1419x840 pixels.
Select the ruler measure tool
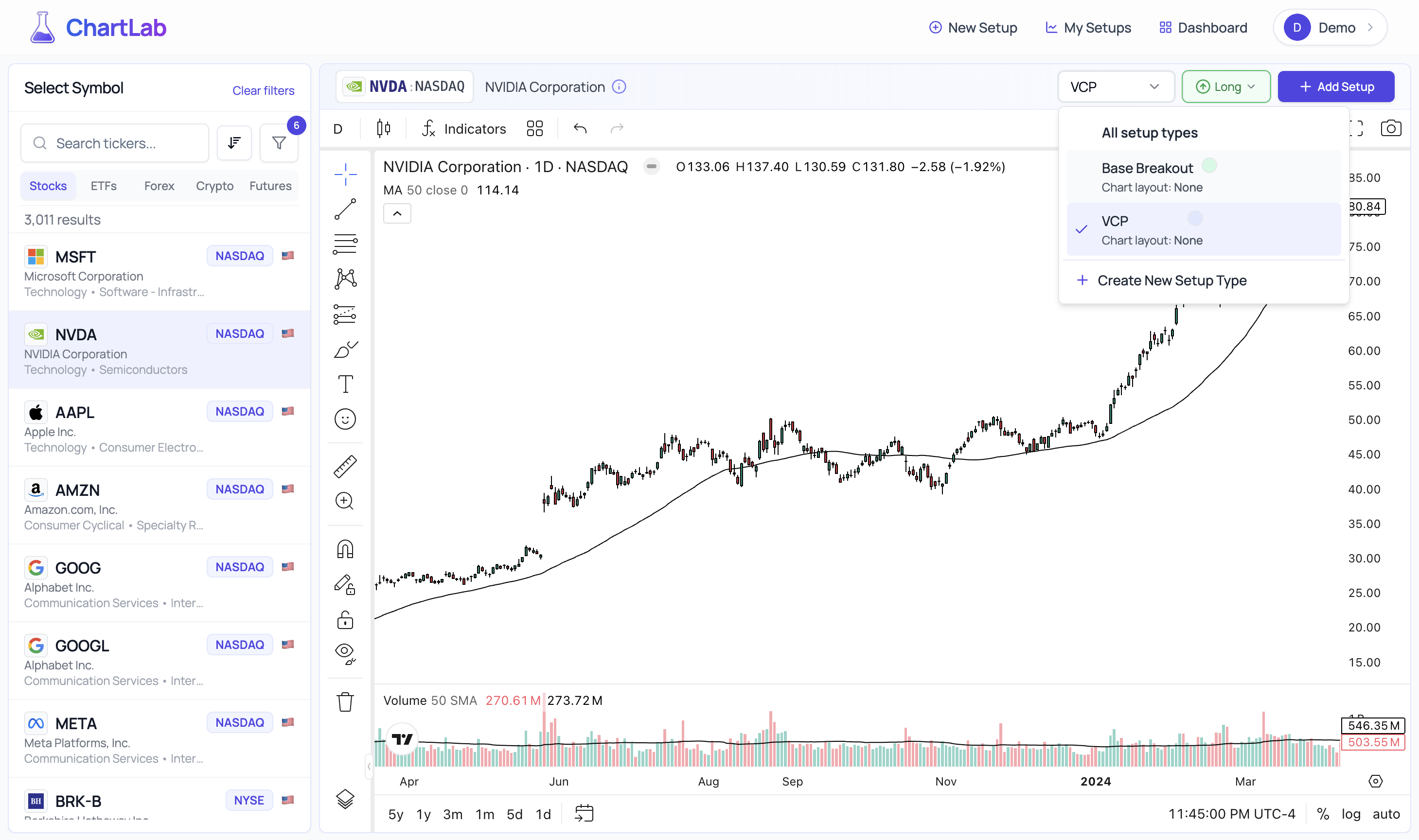(345, 466)
